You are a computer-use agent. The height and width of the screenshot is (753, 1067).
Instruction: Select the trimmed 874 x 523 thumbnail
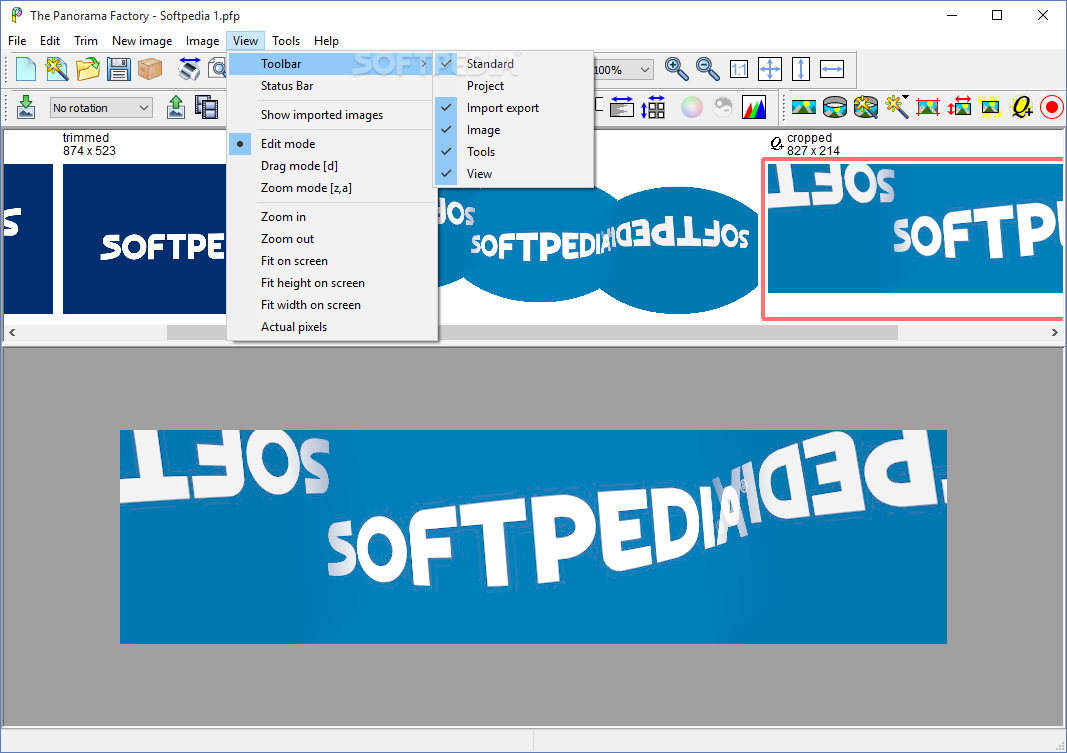coord(144,239)
